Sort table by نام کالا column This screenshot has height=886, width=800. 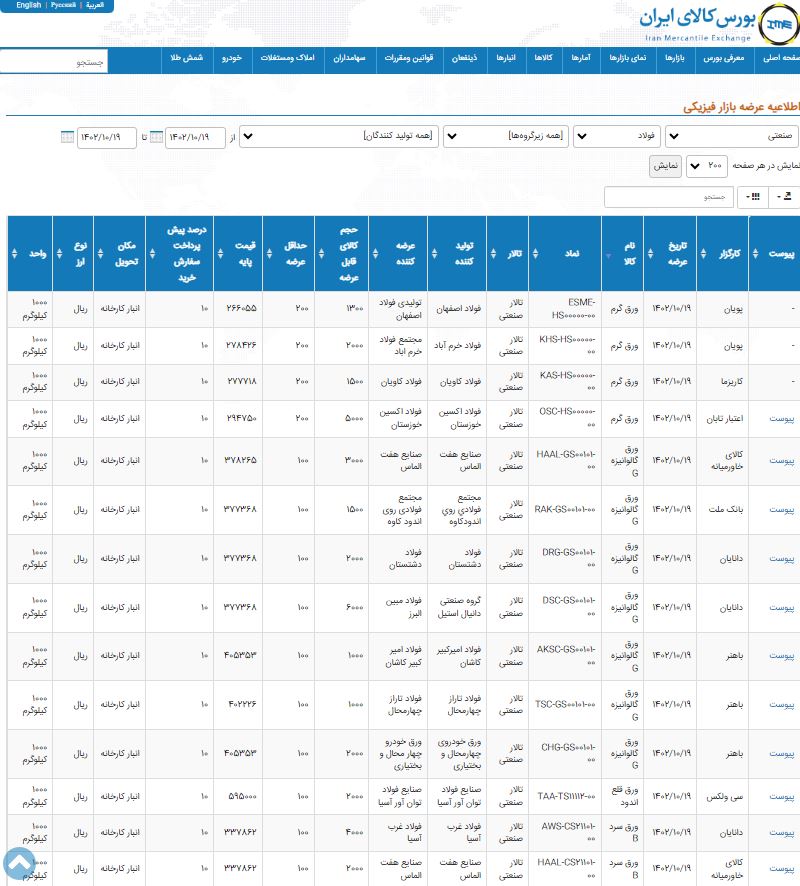[608, 255]
